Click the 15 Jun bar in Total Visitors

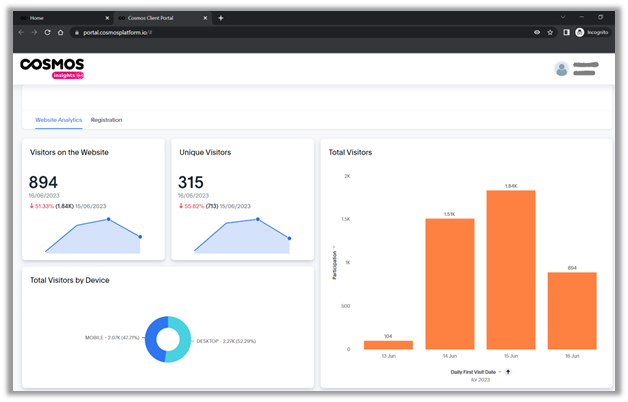click(x=511, y=270)
